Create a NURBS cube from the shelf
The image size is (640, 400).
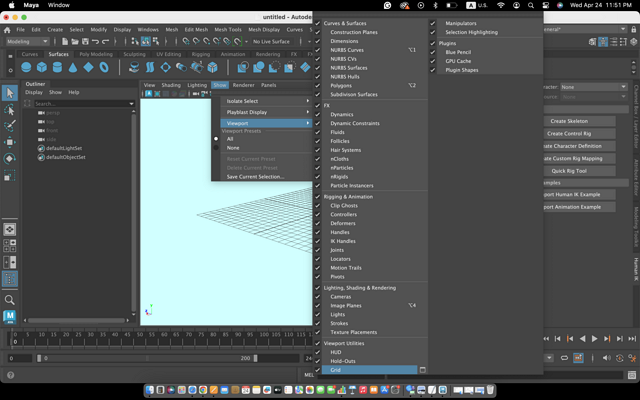pyautogui.click(x=42, y=67)
